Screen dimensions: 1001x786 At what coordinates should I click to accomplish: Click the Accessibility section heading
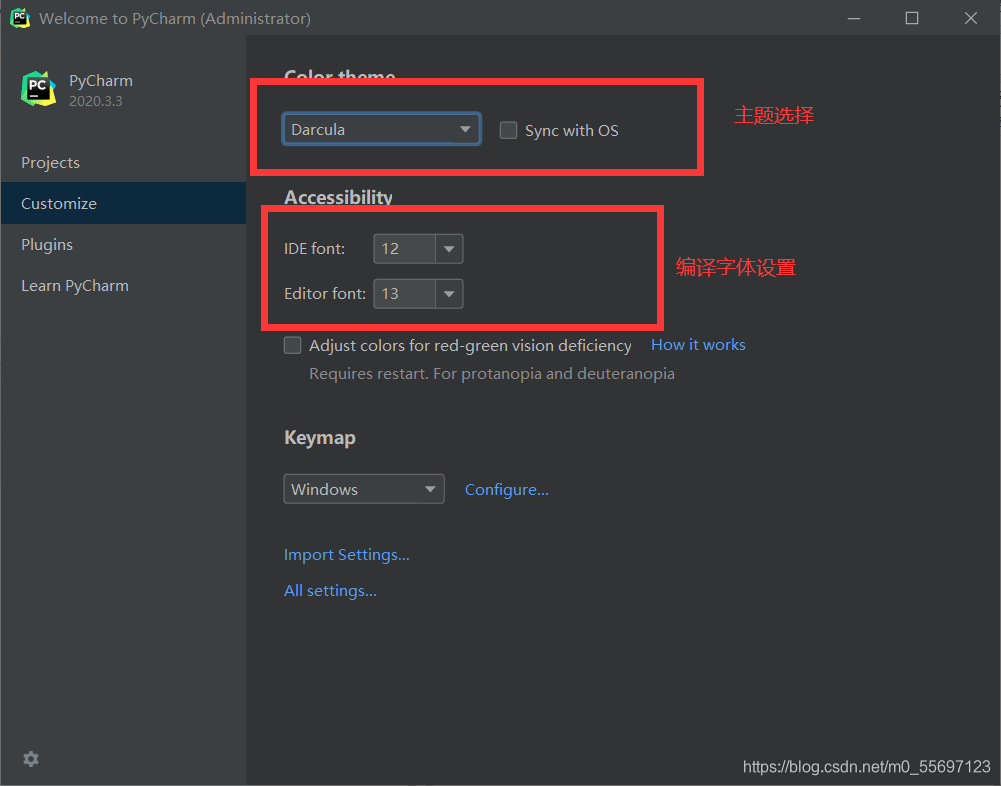click(x=338, y=197)
